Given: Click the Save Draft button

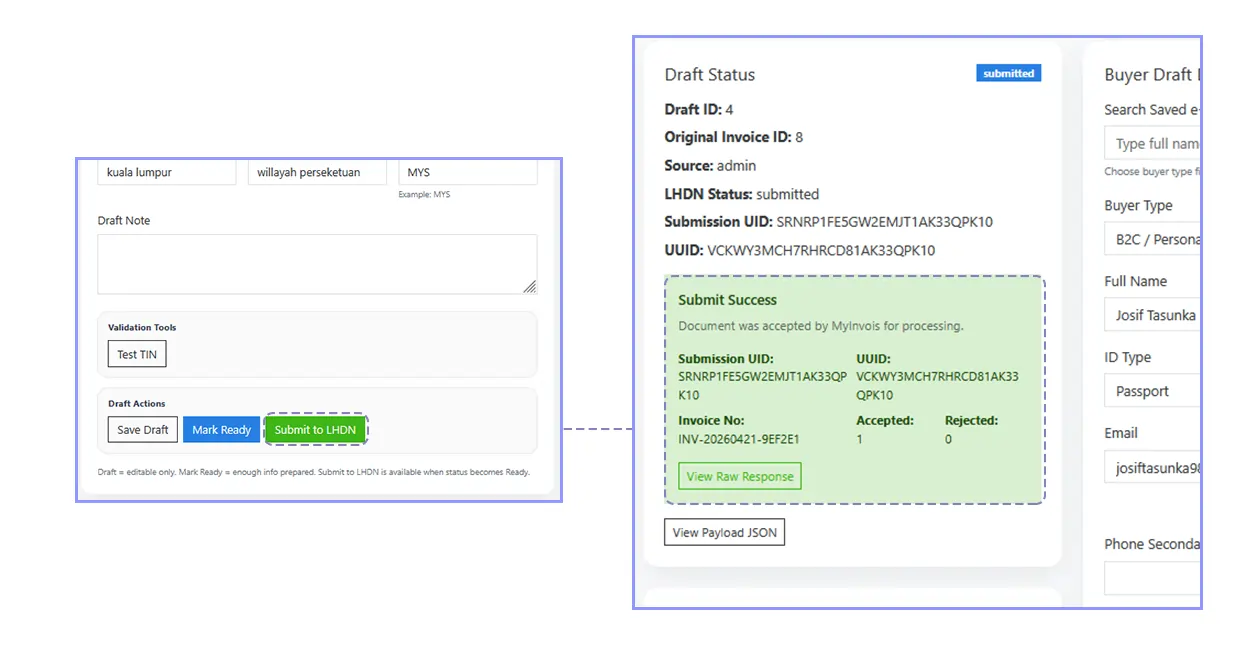Looking at the screenshot, I should (x=142, y=429).
